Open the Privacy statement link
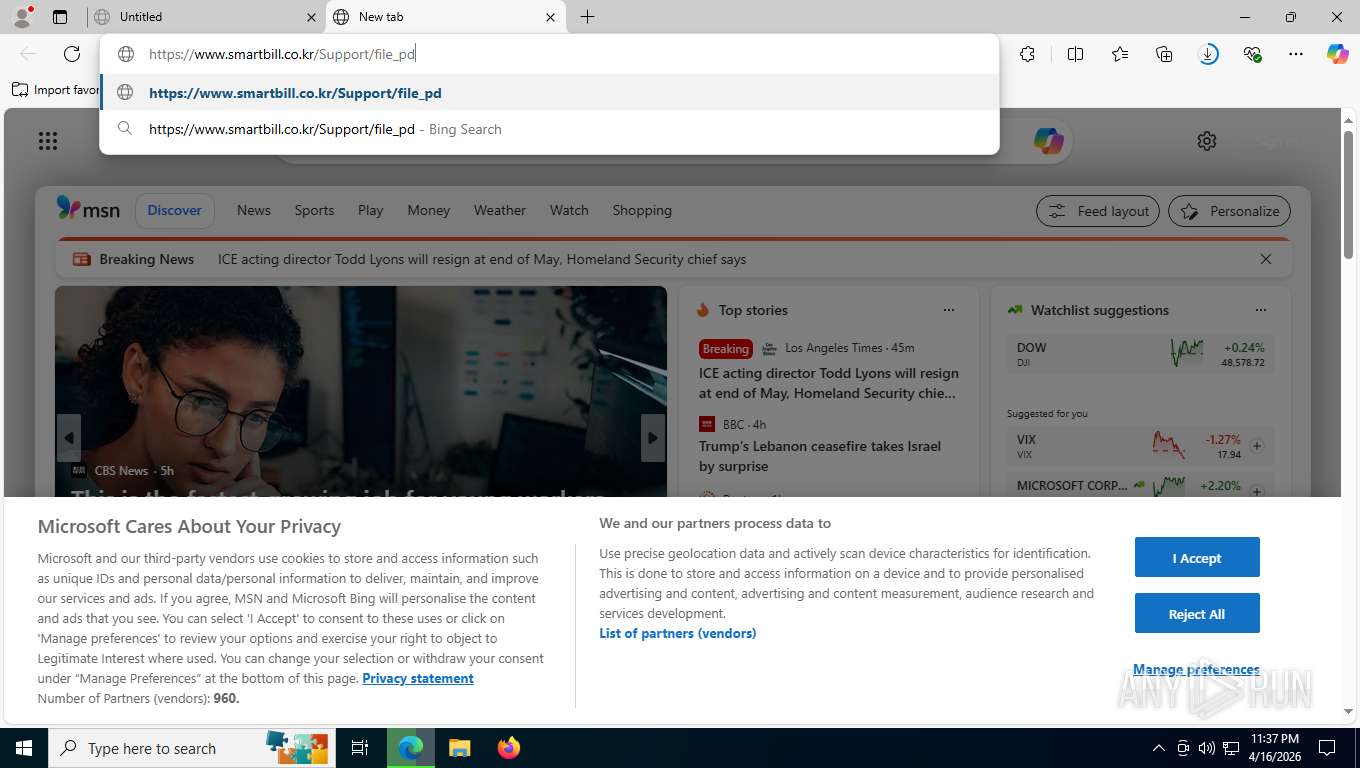Screen dimensions: 1360x768 coord(418,678)
